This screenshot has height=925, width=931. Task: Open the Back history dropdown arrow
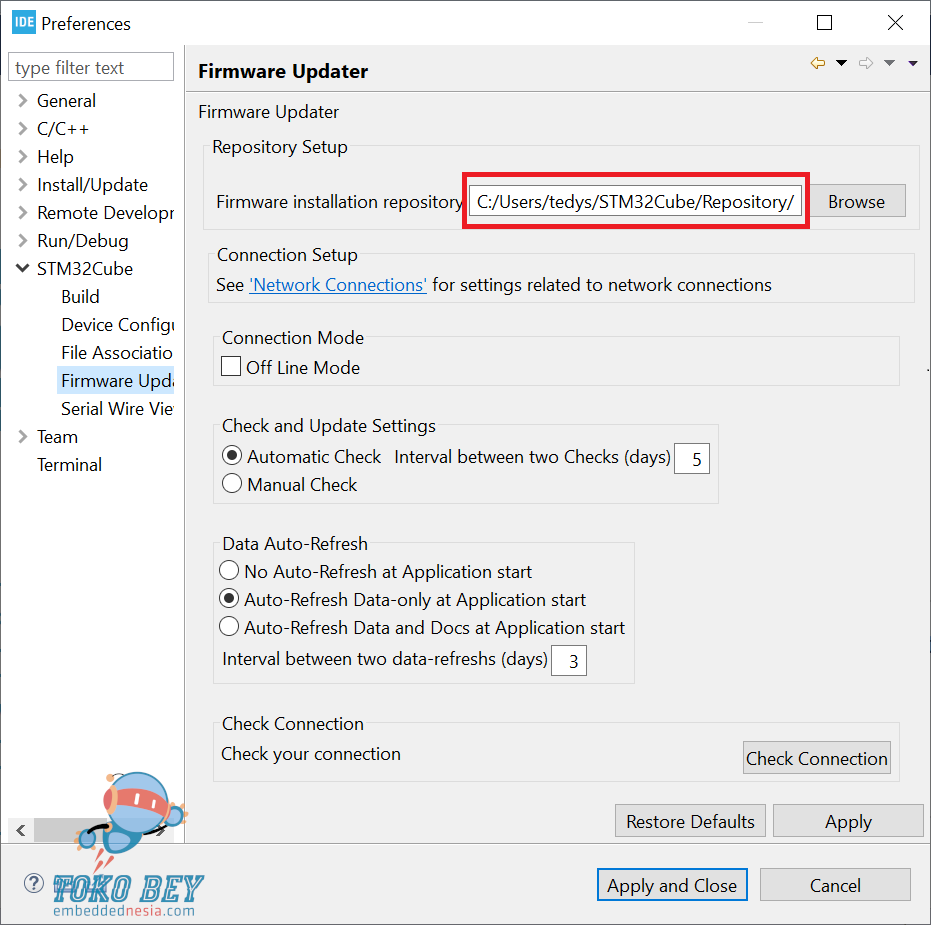coord(841,64)
